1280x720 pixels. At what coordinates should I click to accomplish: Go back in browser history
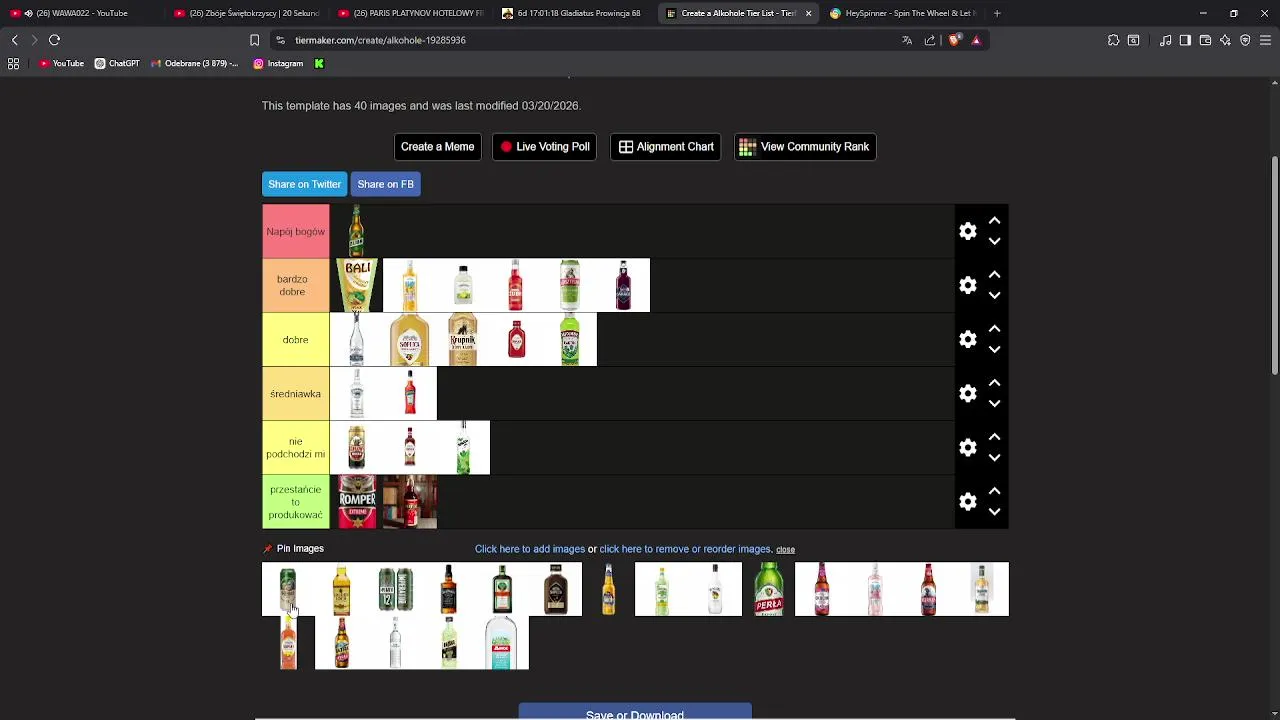[x=14, y=40]
